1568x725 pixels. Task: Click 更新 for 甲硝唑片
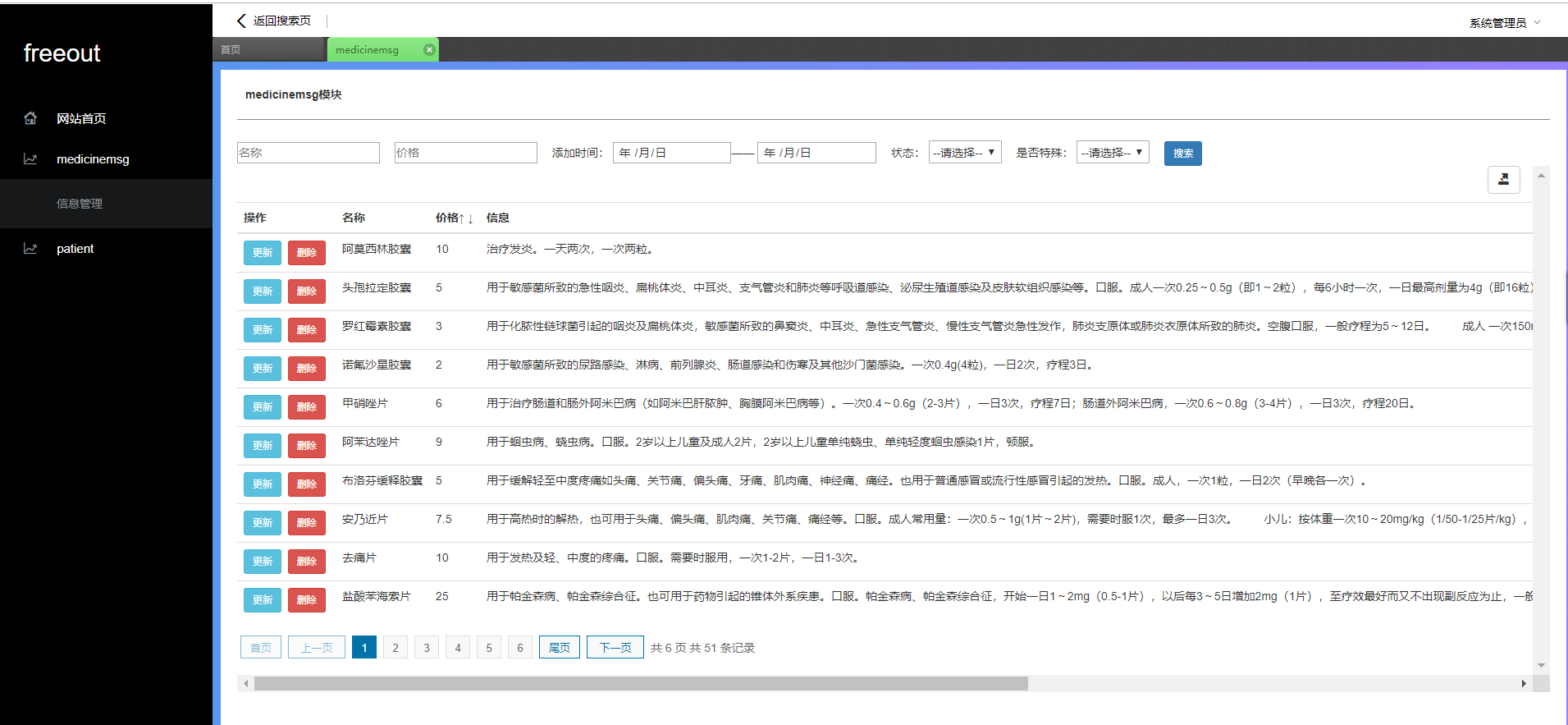point(263,407)
